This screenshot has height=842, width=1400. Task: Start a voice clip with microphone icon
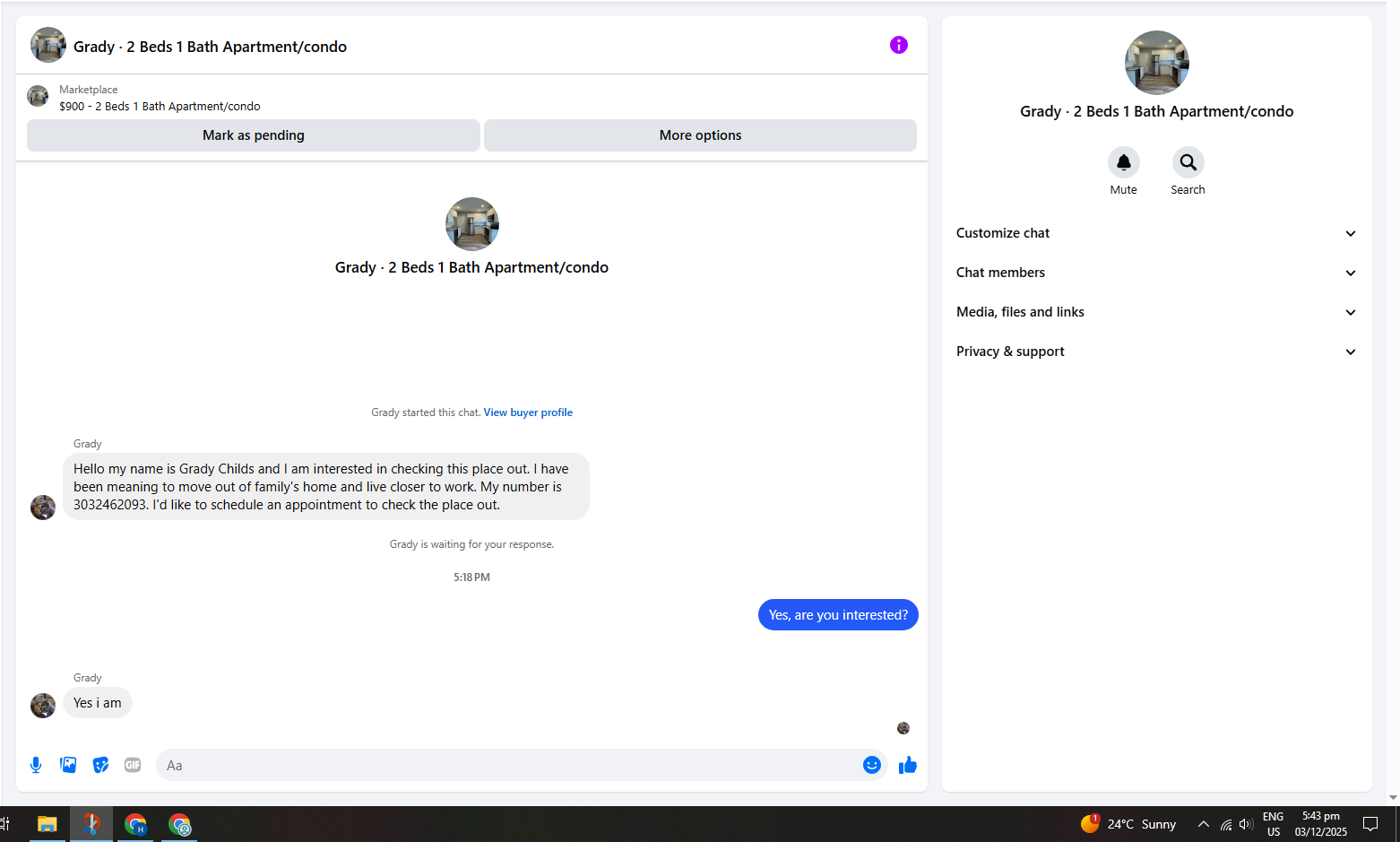[x=36, y=765]
